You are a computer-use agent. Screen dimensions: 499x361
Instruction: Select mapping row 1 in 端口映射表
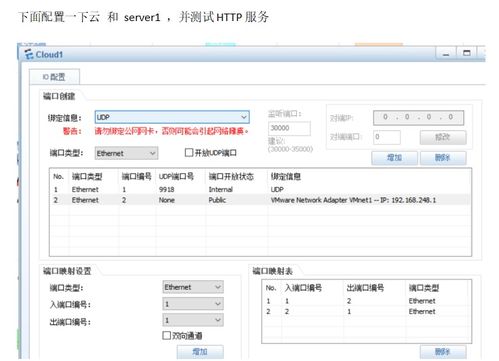click(x=367, y=301)
